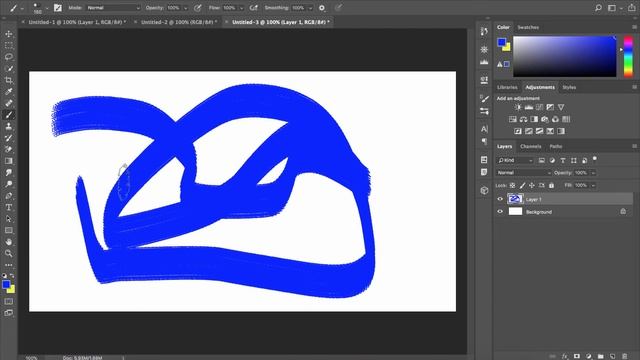Screen dimensions: 640x360
Task: Select the Clone Stamp tool
Action: [9, 126]
